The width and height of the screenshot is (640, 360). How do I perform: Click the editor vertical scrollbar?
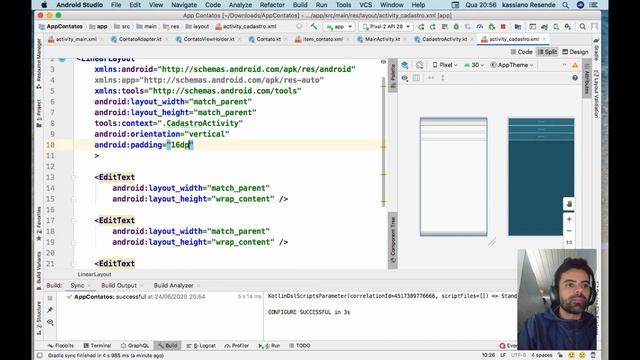383,143
